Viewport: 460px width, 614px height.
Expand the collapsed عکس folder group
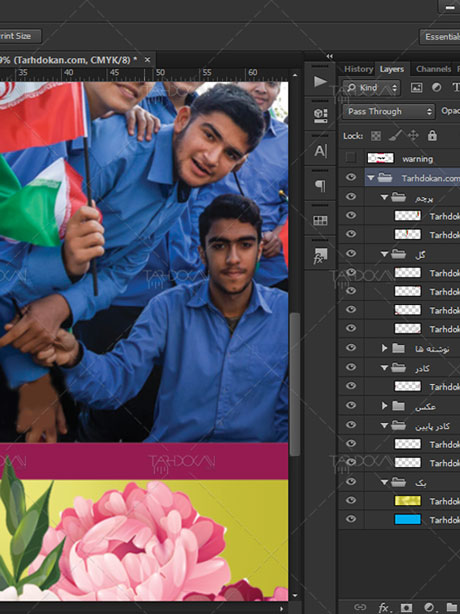tap(384, 406)
